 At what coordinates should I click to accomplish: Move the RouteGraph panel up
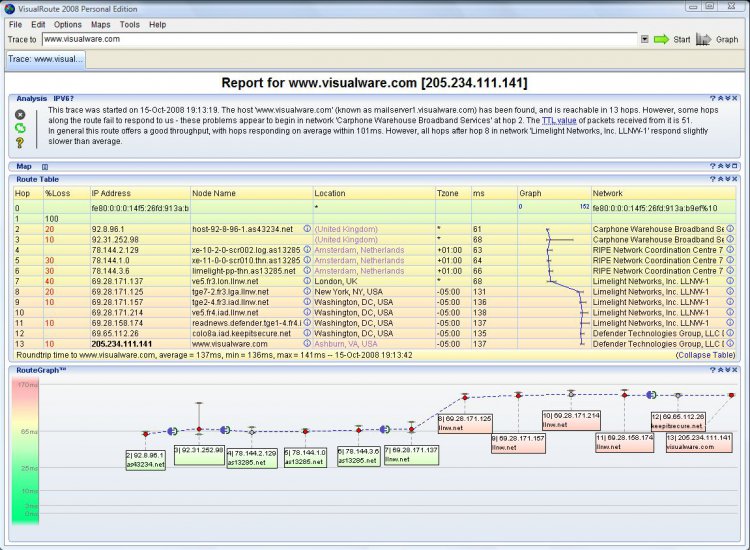click(720, 370)
